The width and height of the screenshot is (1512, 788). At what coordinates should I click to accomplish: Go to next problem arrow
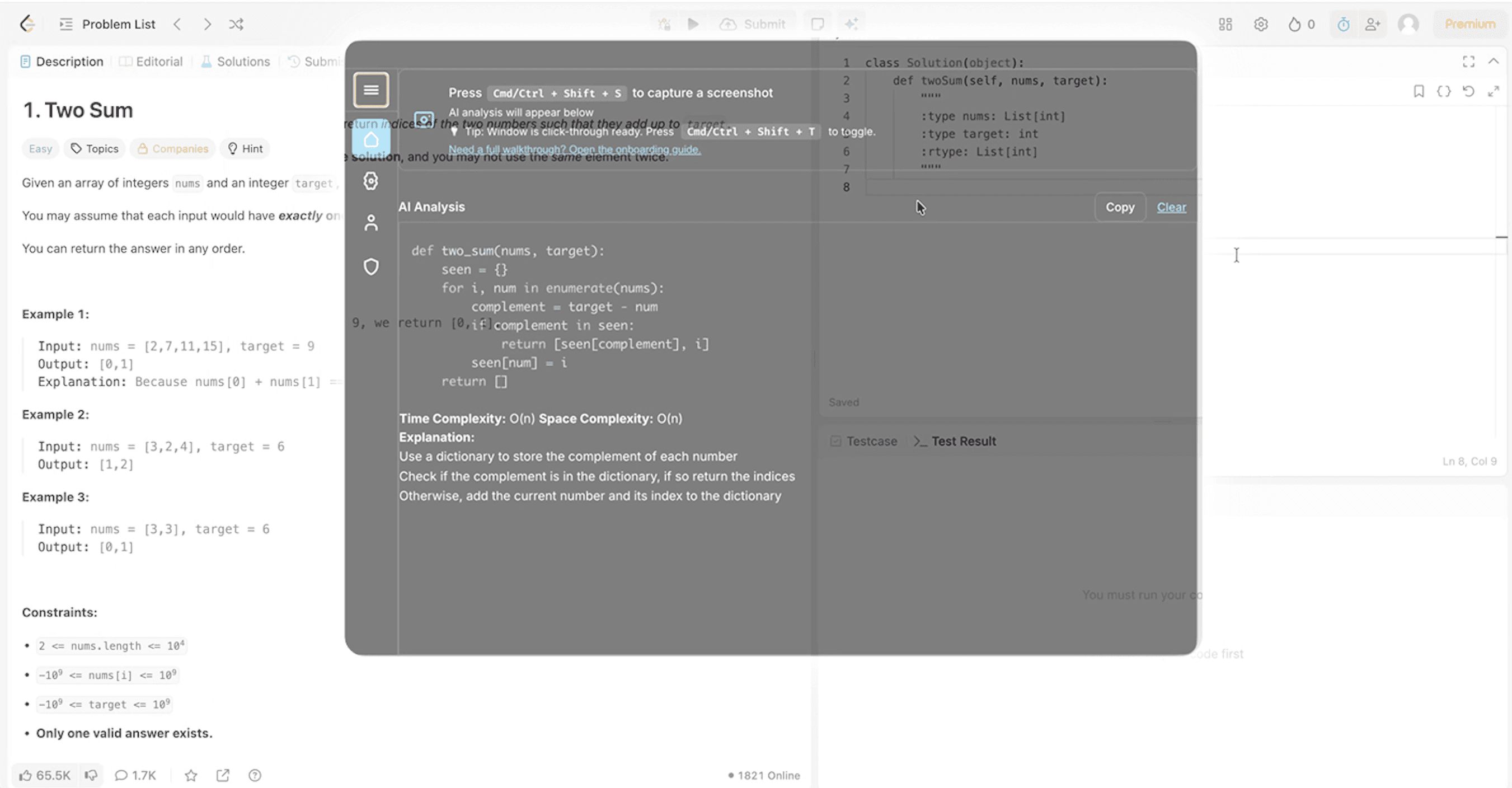point(207,24)
